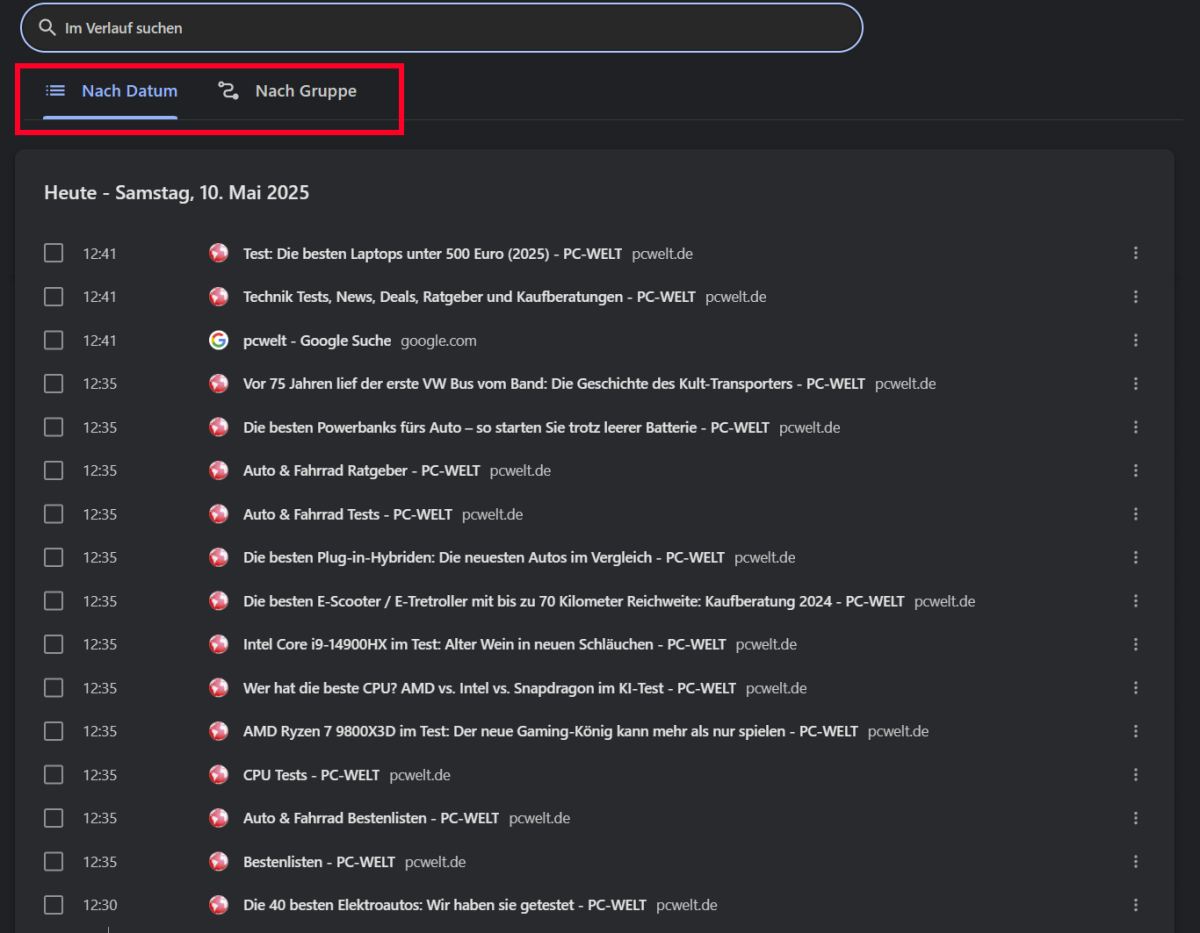Open the CPU Tests - PC-WELT link

(x=311, y=775)
